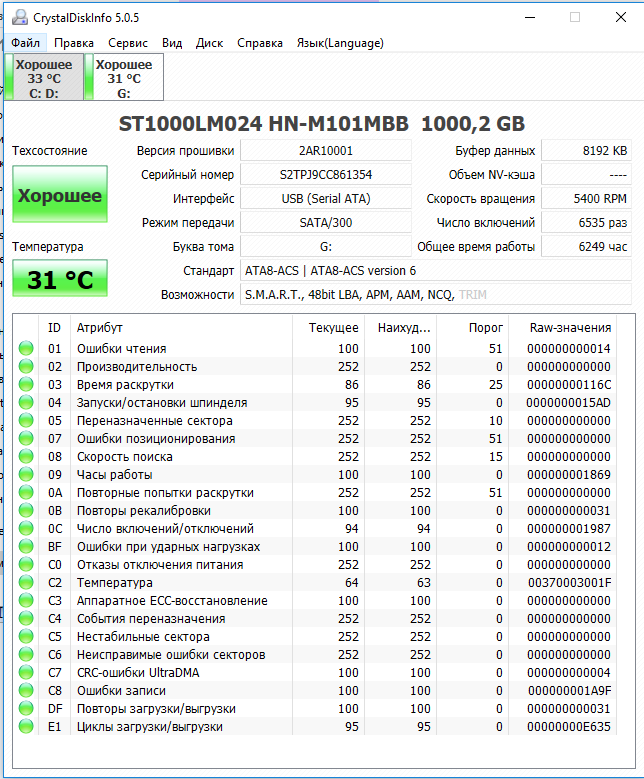Viewport: 644px width, 779px height.
Task: Click the features field with S.M.A.R.T. list
Action: [x=436, y=294]
